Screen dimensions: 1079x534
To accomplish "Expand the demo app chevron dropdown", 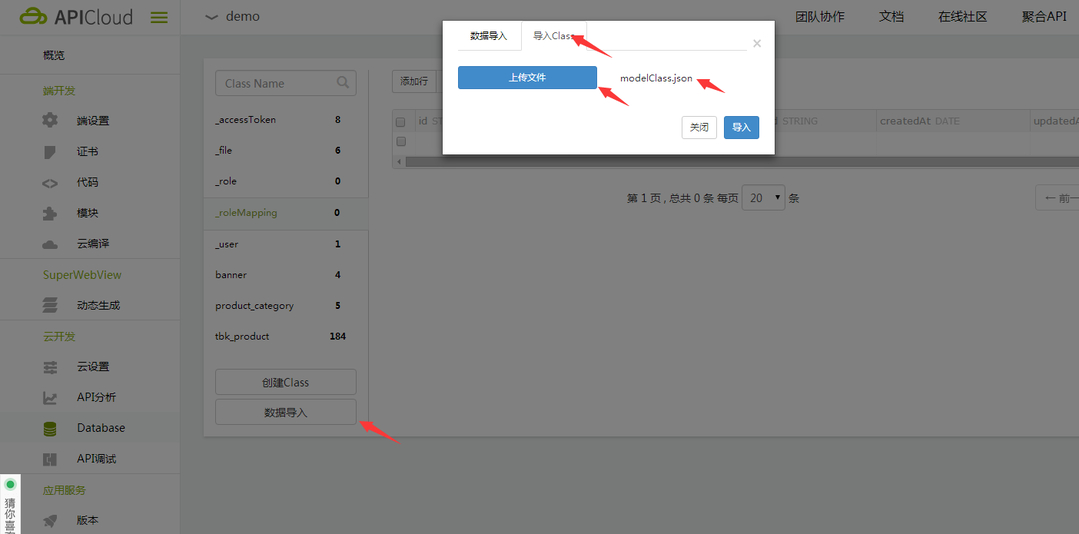I will point(212,17).
